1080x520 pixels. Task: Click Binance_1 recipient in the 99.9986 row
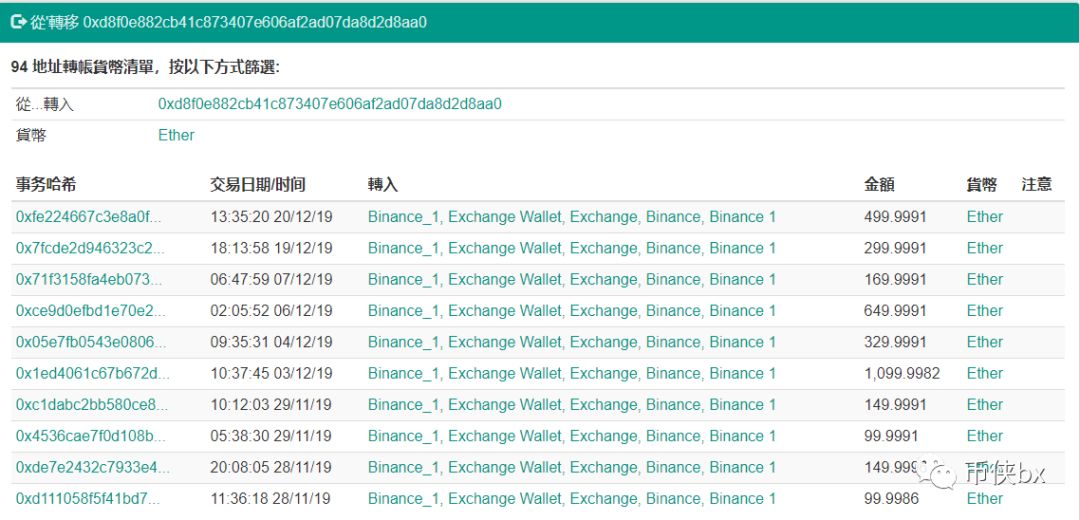572,499
